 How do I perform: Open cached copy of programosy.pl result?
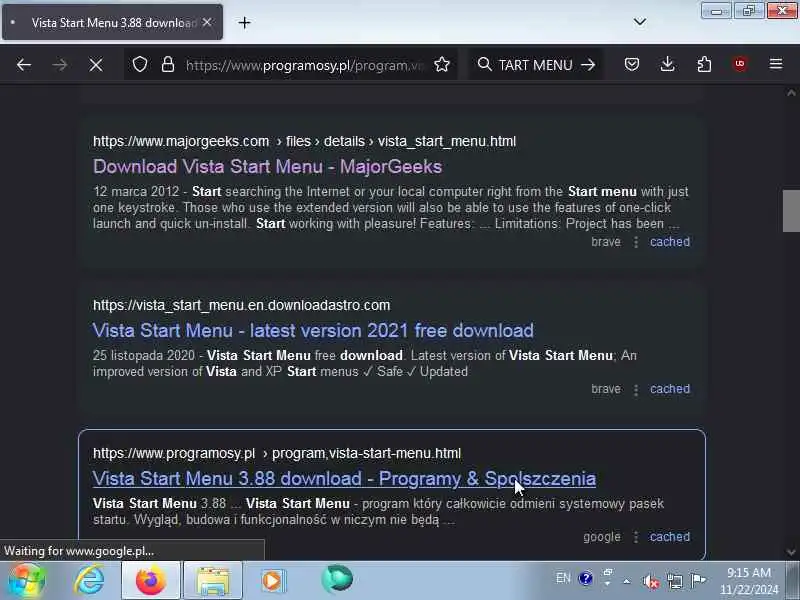pos(669,537)
